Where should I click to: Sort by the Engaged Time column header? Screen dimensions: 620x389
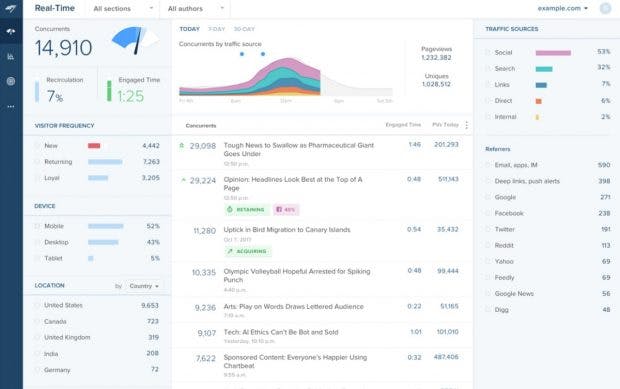pos(403,125)
